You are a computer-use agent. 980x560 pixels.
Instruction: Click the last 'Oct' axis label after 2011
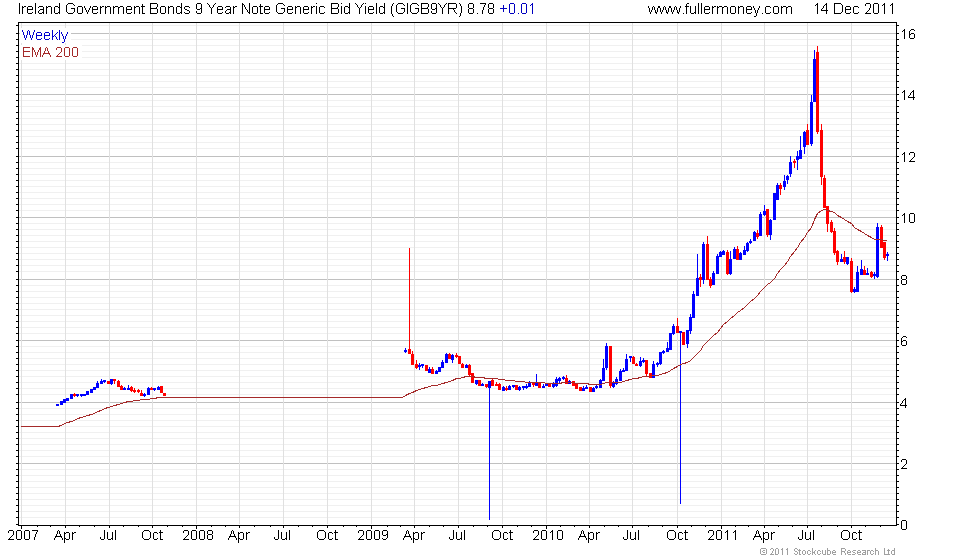click(x=851, y=536)
